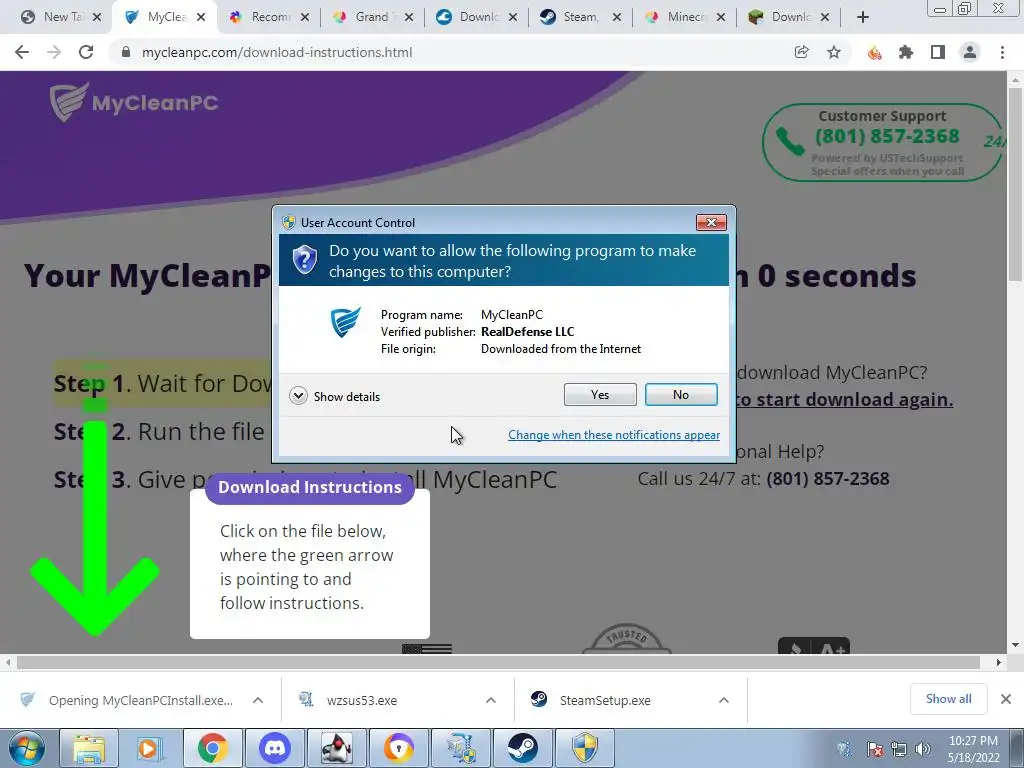The width and height of the screenshot is (1024, 768).
Task: Open Chrome three-dot menu
Action: tap(1002, 52)
